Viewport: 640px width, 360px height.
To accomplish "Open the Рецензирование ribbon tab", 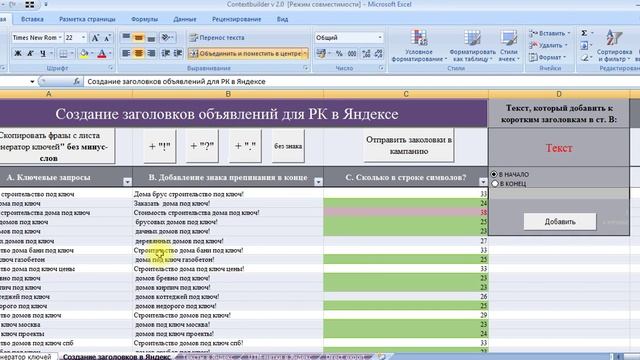I will pos(236,19).
